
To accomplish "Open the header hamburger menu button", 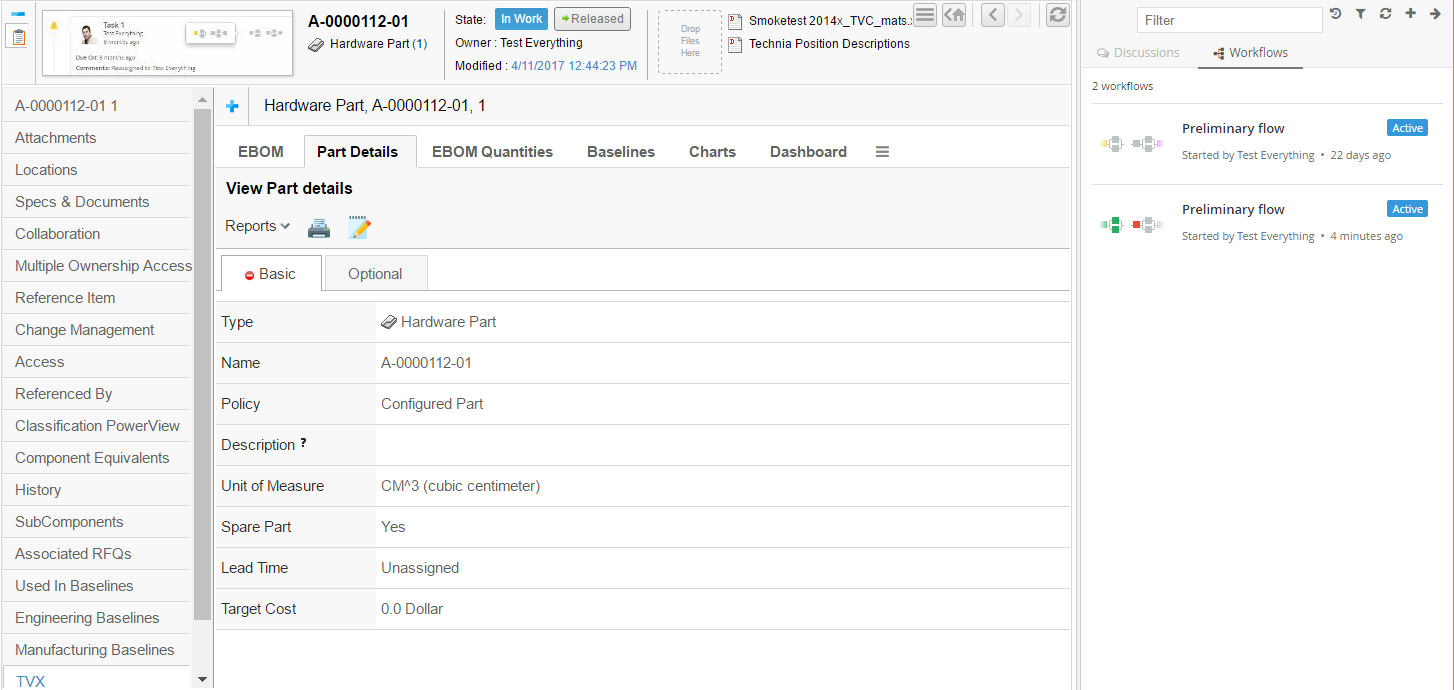I will tap(925, 15).
